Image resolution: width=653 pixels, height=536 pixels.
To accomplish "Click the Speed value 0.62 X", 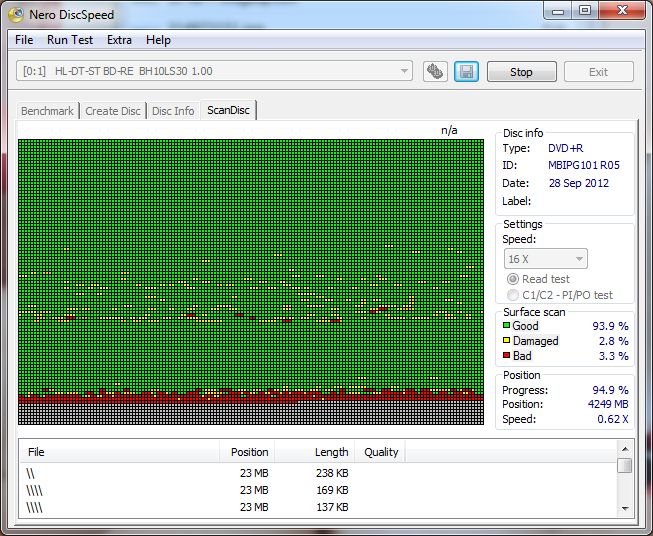I will tap(613, 419).
